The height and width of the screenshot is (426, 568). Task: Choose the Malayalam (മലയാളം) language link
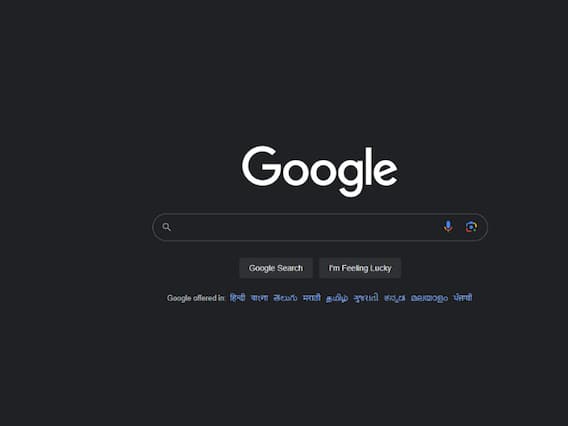pyautogui.click(x=429, y=298)
